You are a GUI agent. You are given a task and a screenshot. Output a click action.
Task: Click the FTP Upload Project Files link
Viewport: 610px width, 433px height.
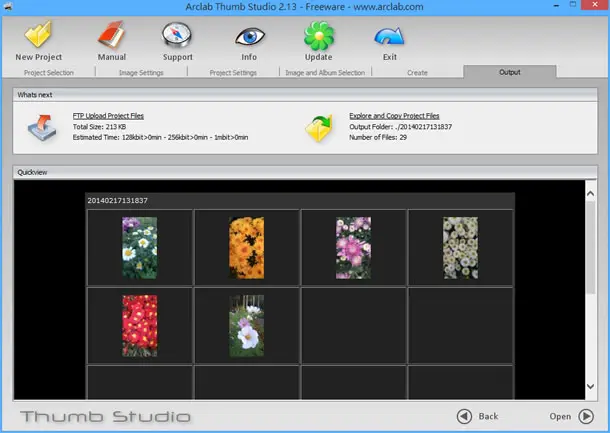[x=108, y=116]
